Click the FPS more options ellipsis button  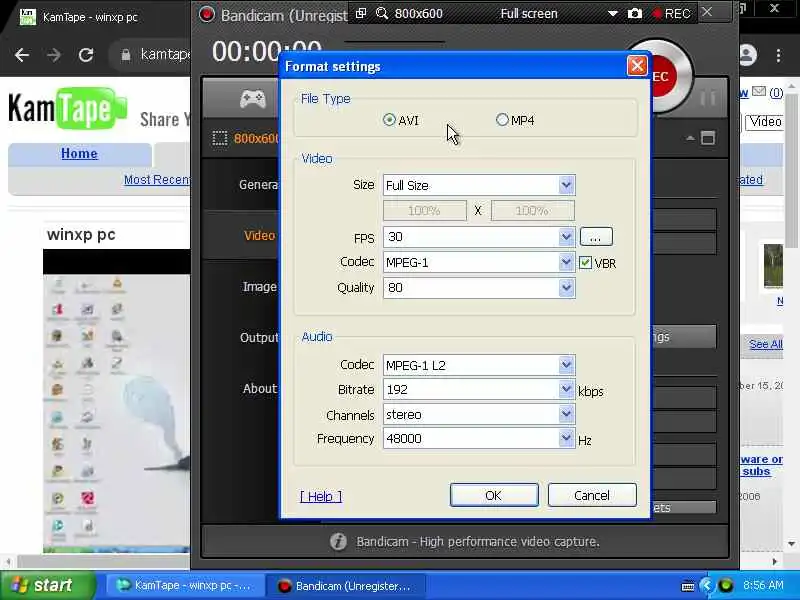(596, 237)
